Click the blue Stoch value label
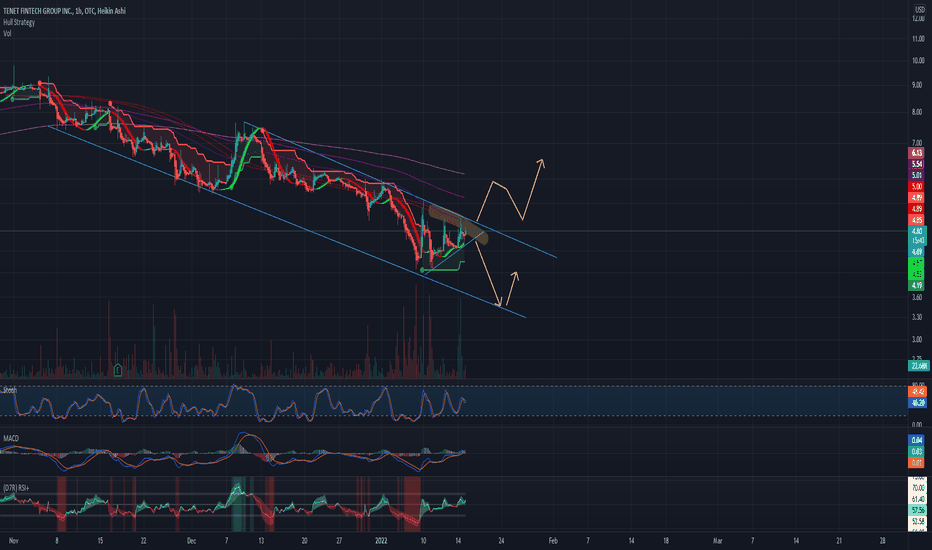Screen dimensions: 932x550 pyautogui.click(x=918, y=403)
